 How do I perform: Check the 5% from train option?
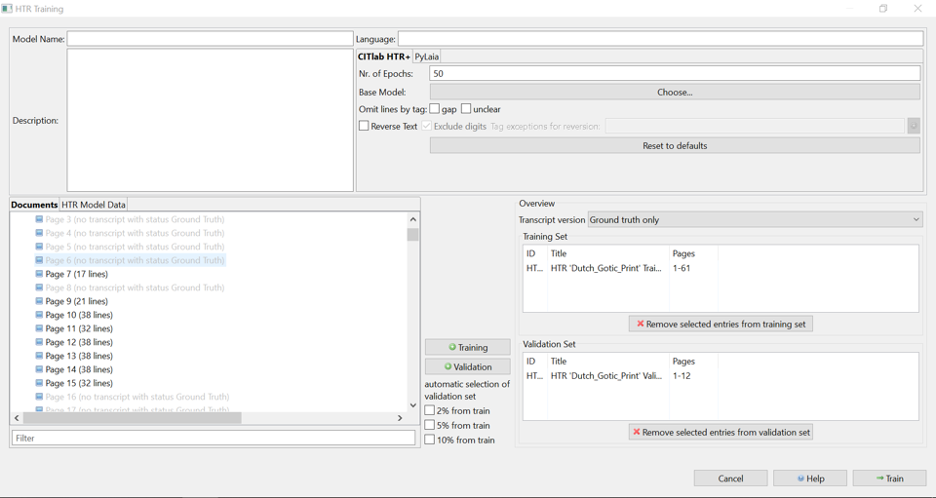point(430,425)
